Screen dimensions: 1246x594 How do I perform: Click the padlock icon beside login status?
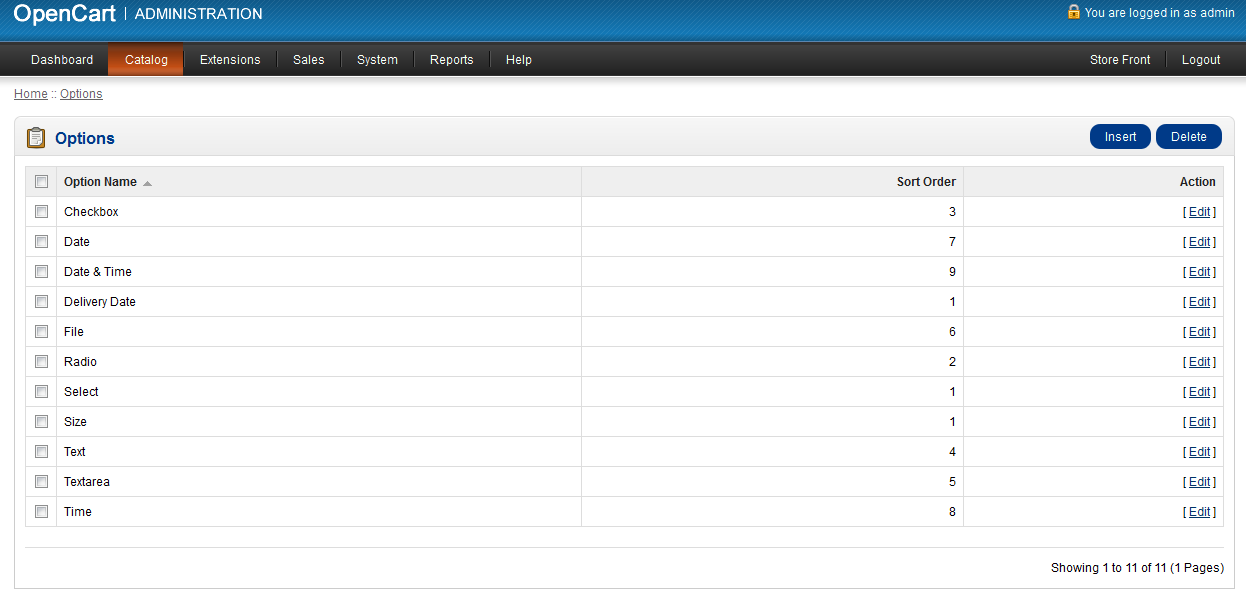pos(1073,12)
